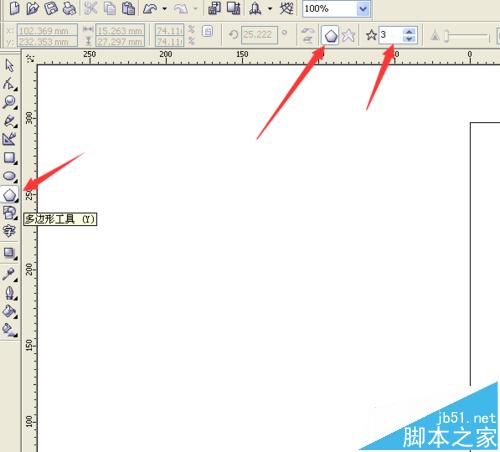This screenshot has height=452, width=500.
Task: Select the Smart drawing tool
Action: [x=9, y=139]
